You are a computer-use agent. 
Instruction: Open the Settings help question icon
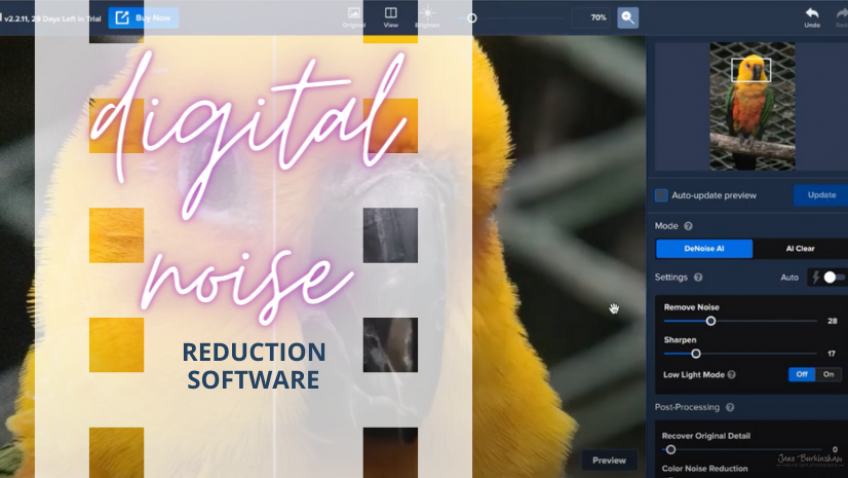pyautogui.click(x=698, y=277)
